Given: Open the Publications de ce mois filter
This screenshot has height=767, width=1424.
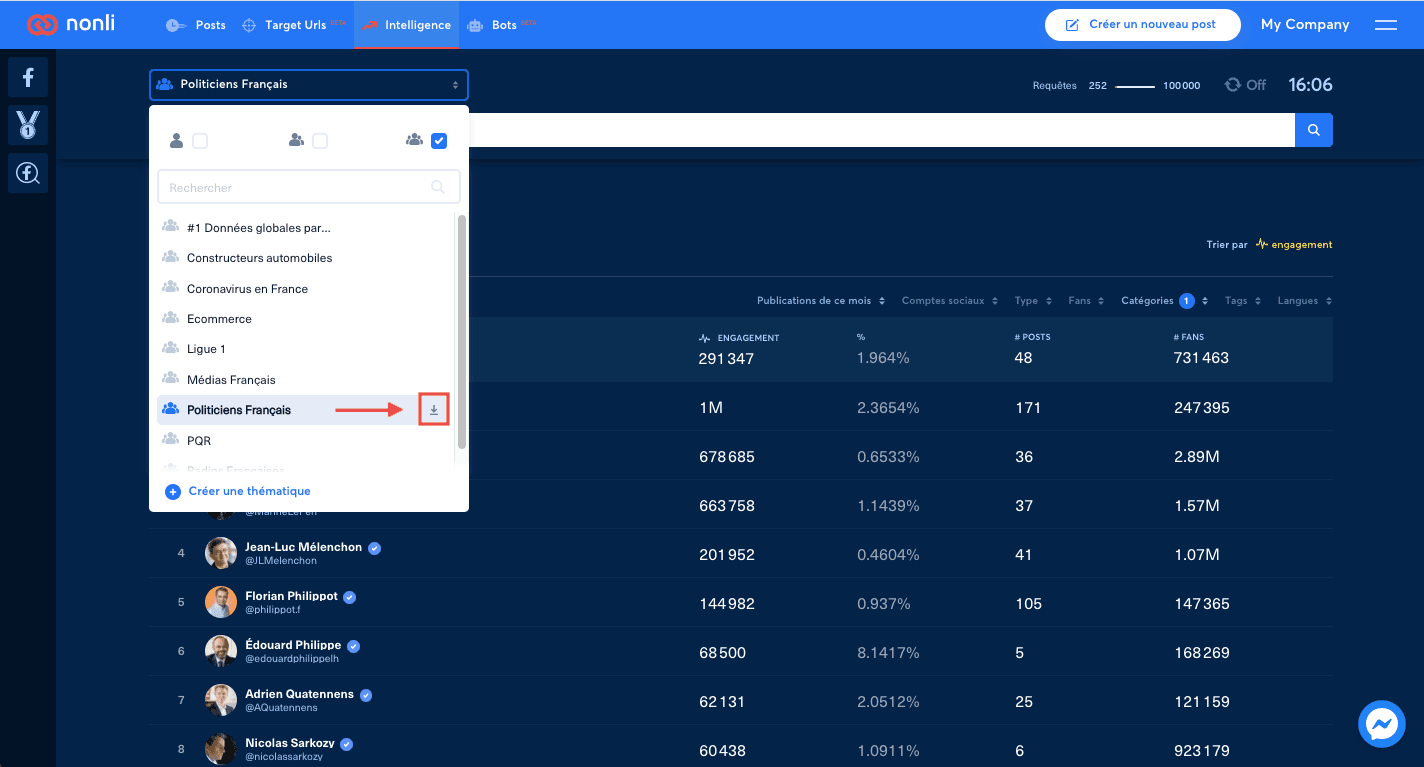Looking at the screenshot, I should [x=820, y=301].
